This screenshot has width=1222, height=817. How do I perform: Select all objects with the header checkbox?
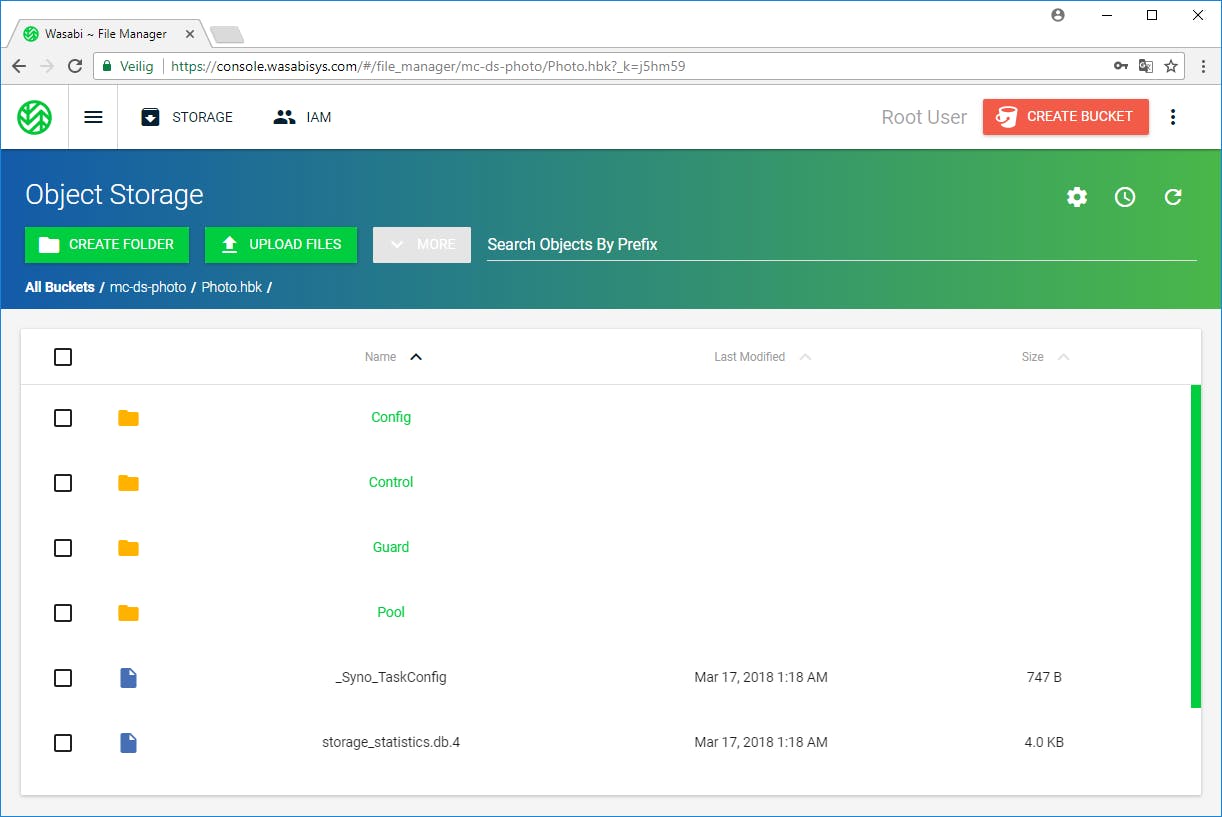click(x=63, y=357)
